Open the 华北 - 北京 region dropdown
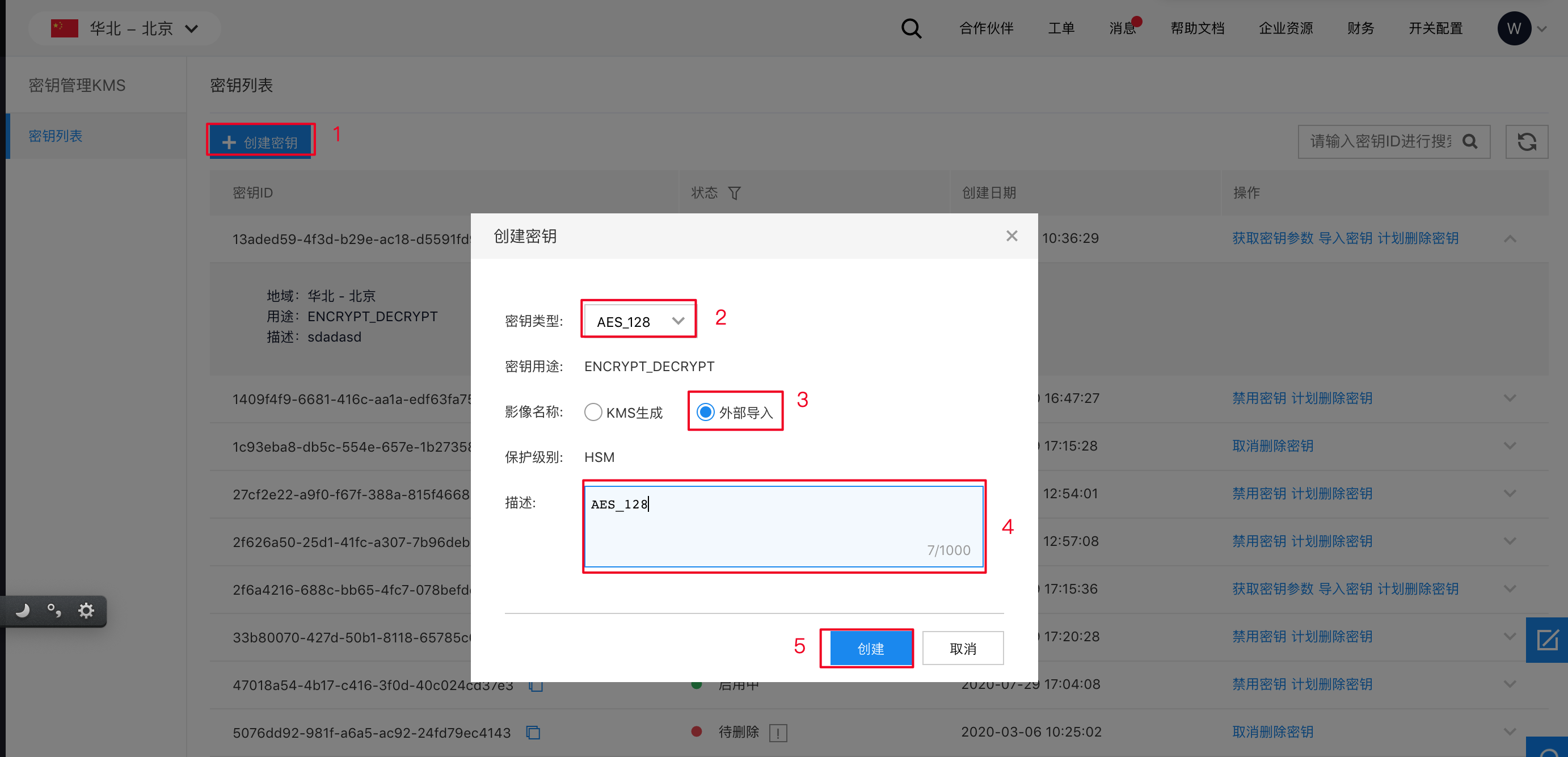Viewport: 1568px width, 757px height. 125,28
